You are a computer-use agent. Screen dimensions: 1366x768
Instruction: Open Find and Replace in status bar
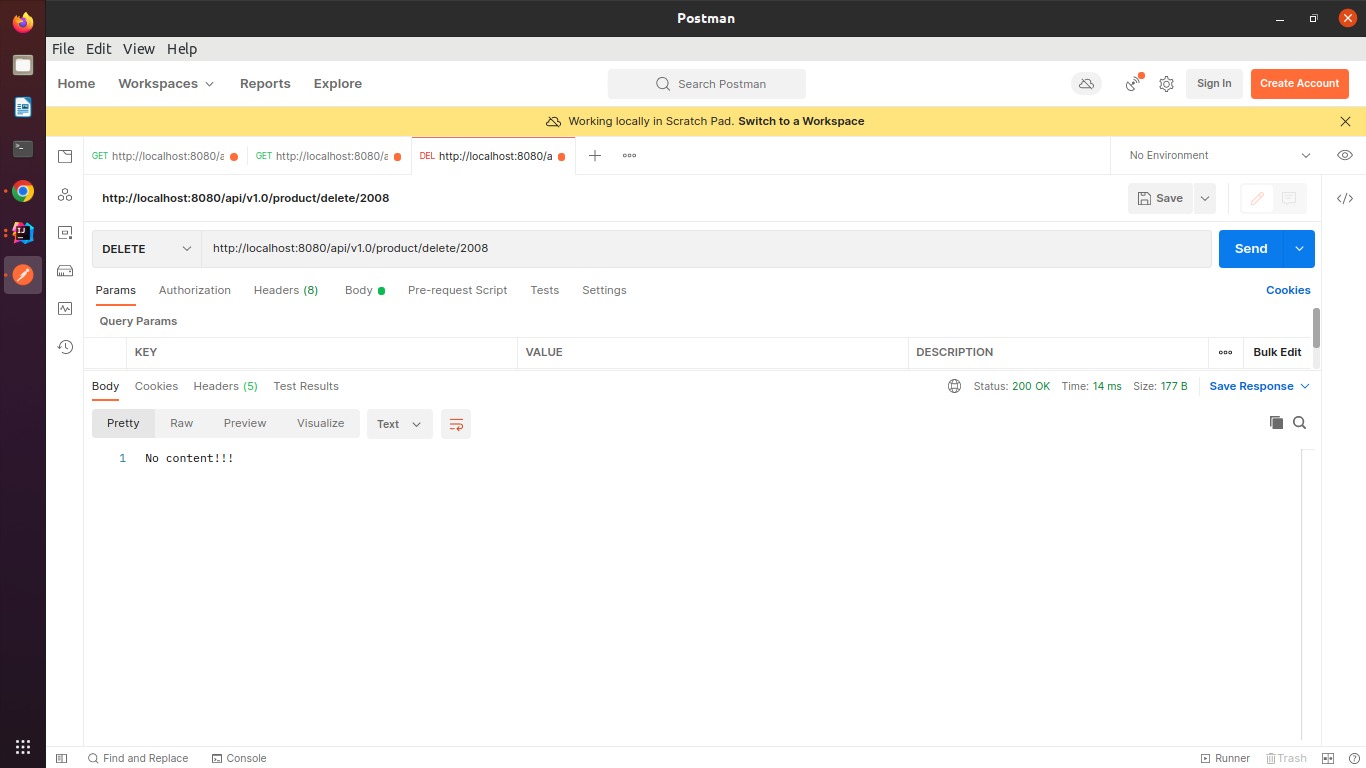click(138, 758)
